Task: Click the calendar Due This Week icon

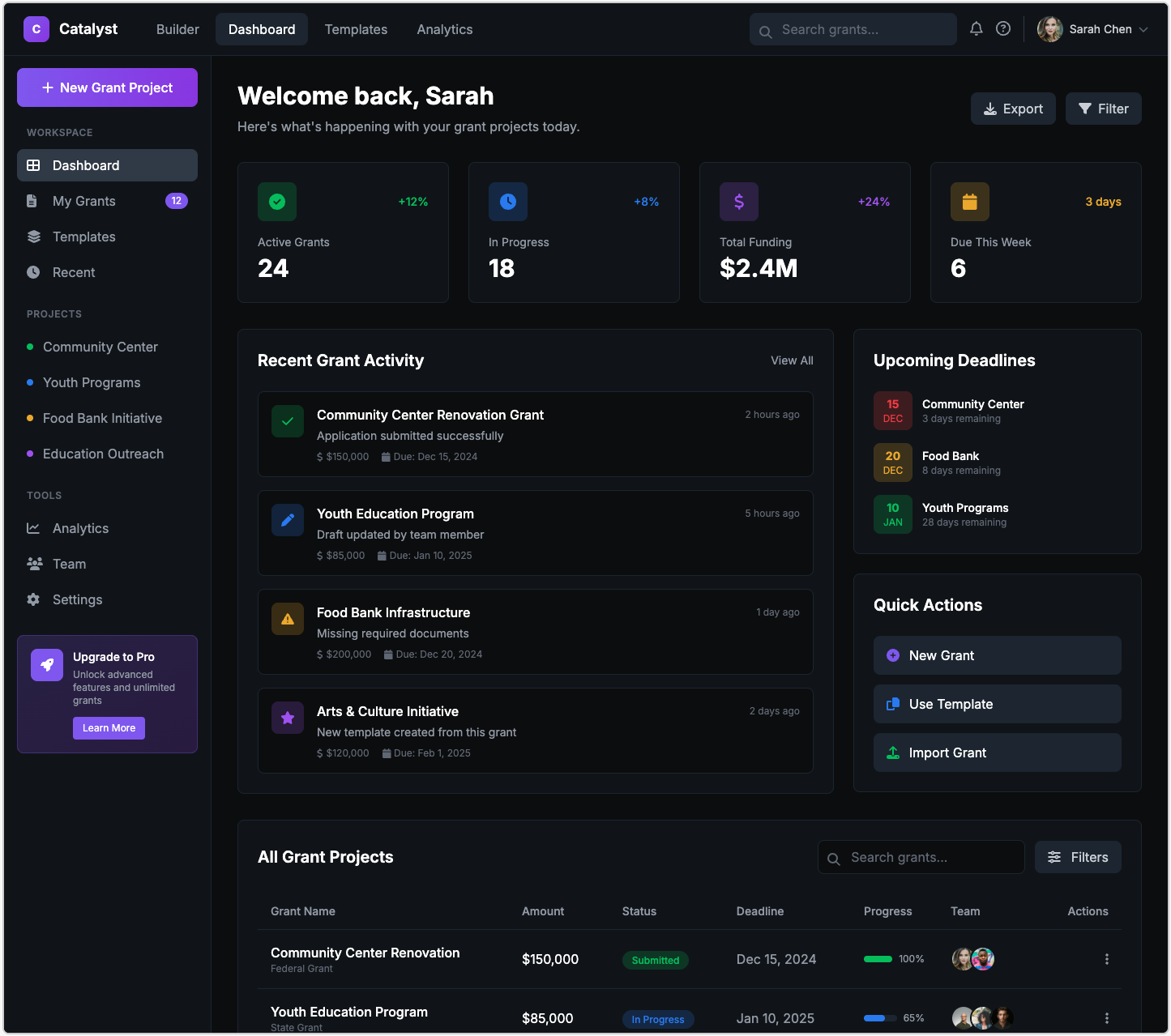Action: point(969,202)
